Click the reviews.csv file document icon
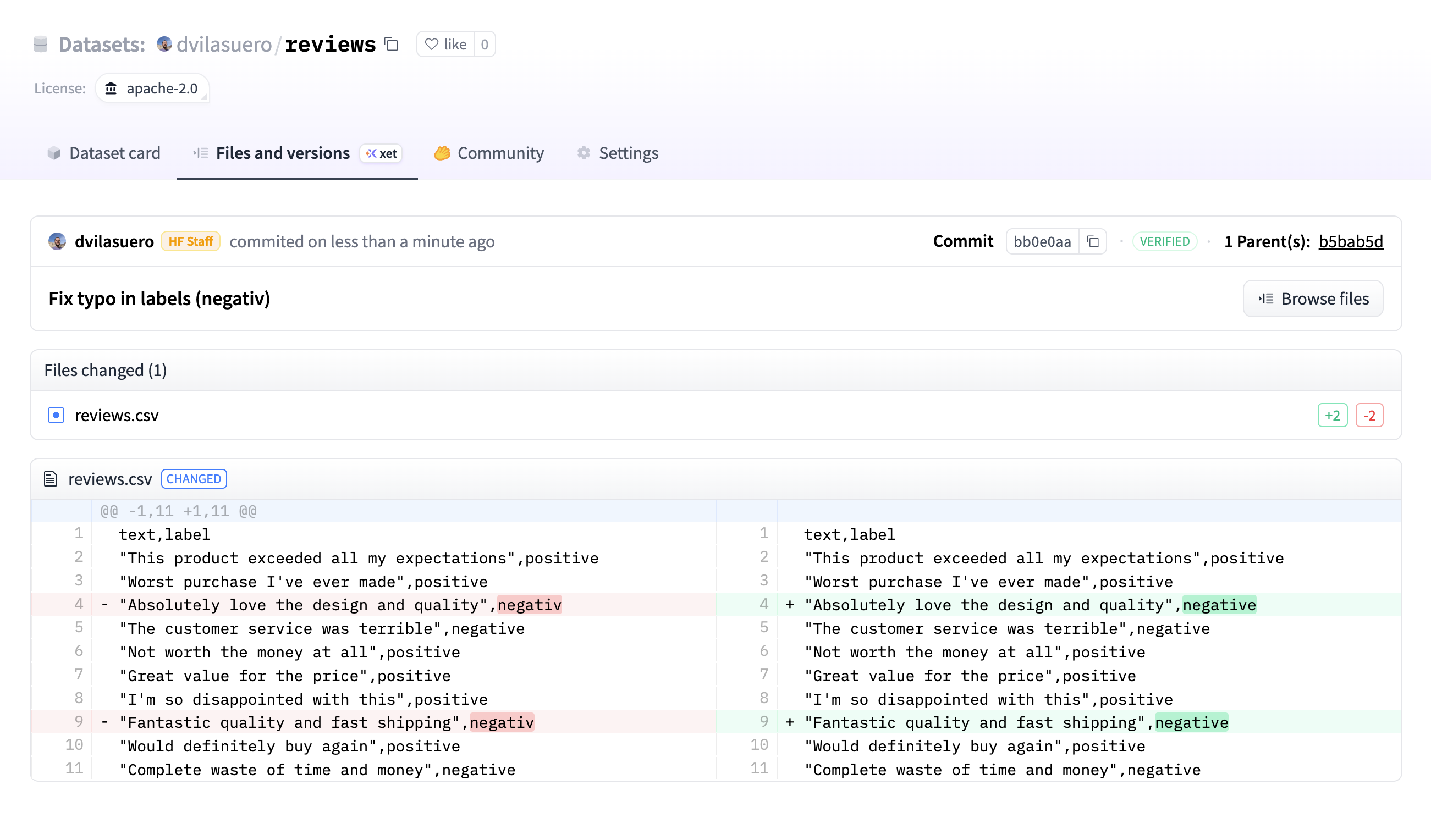The image size is (1431, 840). click(51, 478)
